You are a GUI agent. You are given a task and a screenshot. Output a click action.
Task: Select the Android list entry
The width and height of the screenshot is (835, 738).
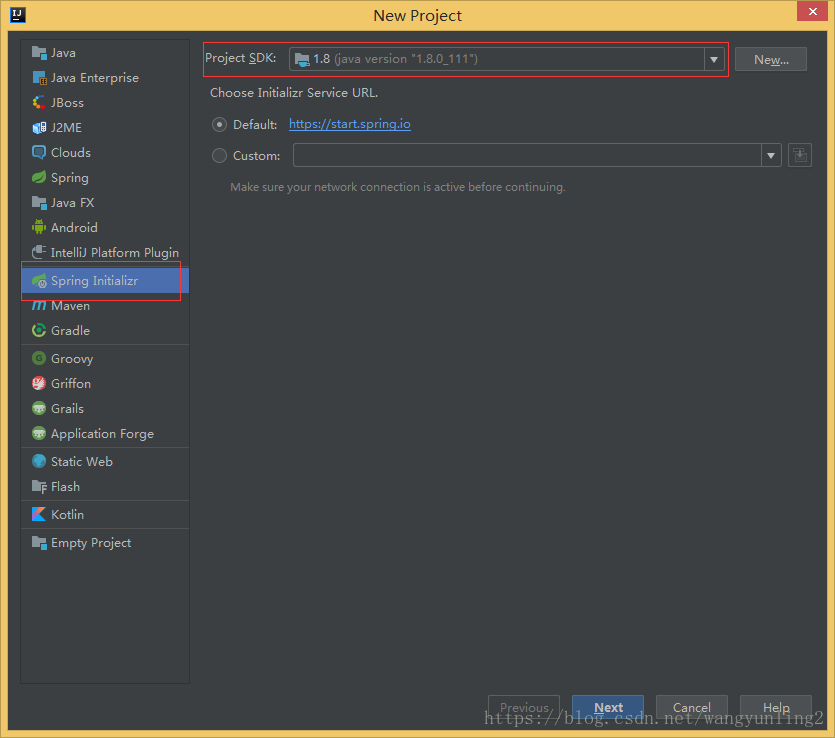tap(105, 227)
